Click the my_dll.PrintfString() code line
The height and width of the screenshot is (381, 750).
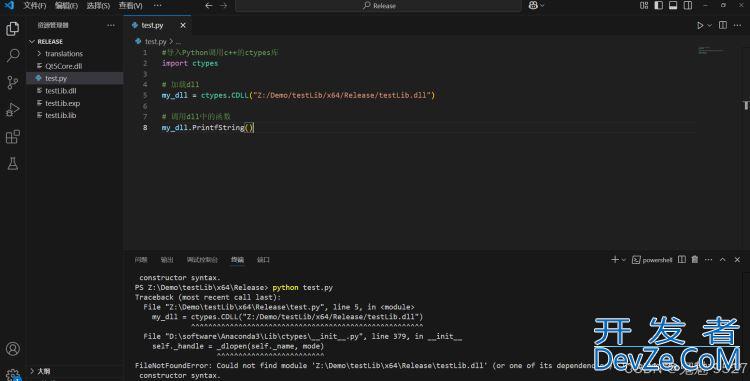tap(208, 128)
